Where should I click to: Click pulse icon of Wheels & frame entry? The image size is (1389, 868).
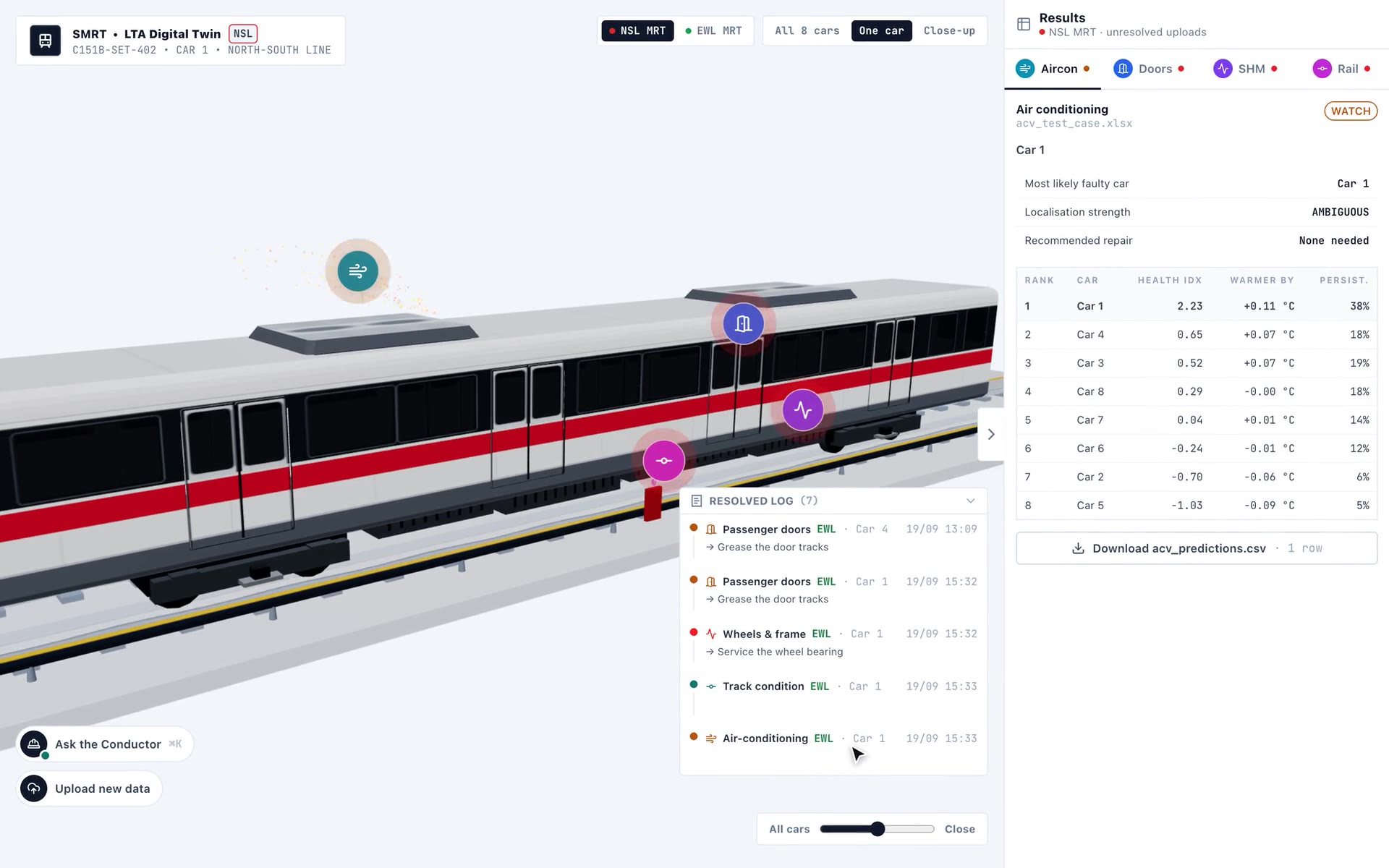711,634
